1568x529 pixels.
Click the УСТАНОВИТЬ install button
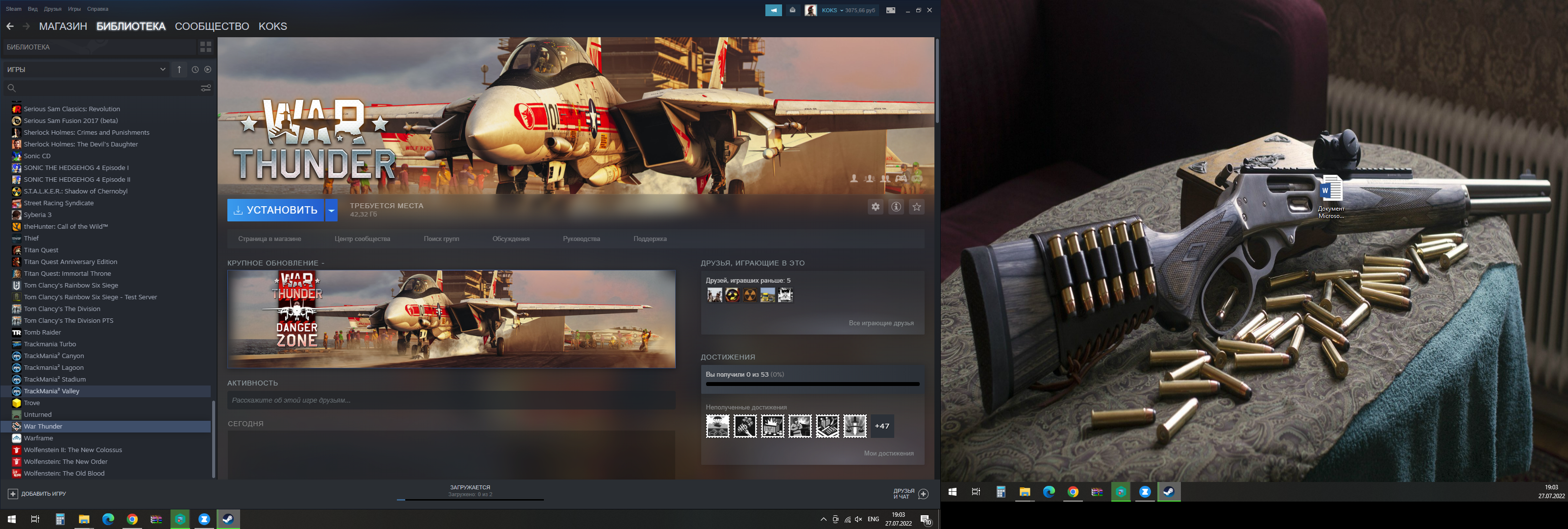pyautogui.click(x=275, y=210)
